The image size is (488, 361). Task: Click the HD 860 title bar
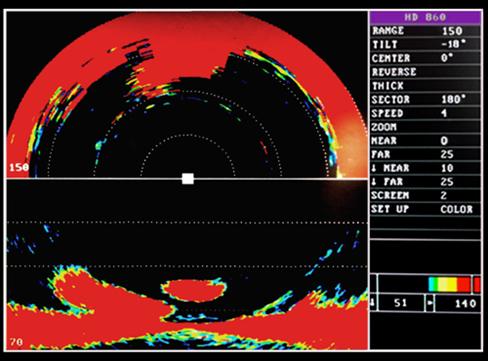[x=426, y=17]
